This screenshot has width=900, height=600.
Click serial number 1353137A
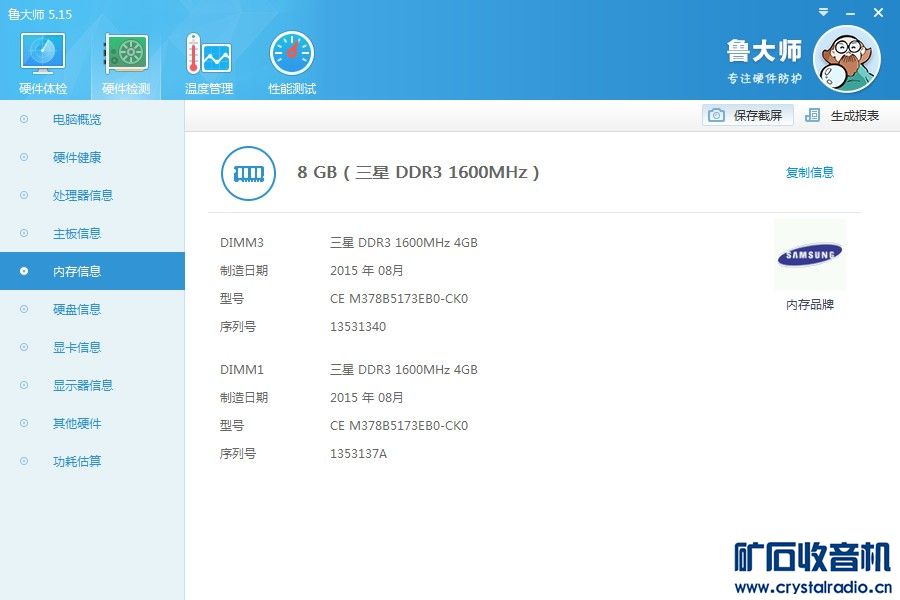point(358,454)
